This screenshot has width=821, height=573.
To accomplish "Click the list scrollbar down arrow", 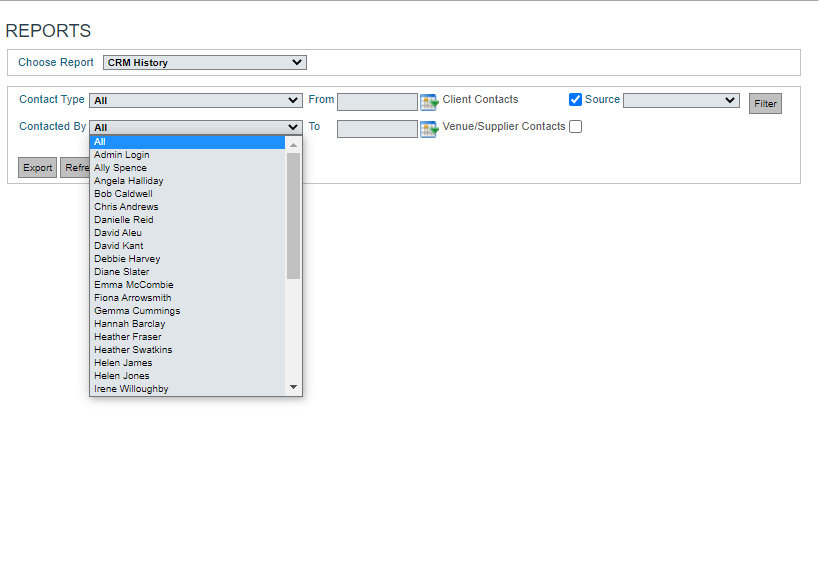I will coord(293,387).
